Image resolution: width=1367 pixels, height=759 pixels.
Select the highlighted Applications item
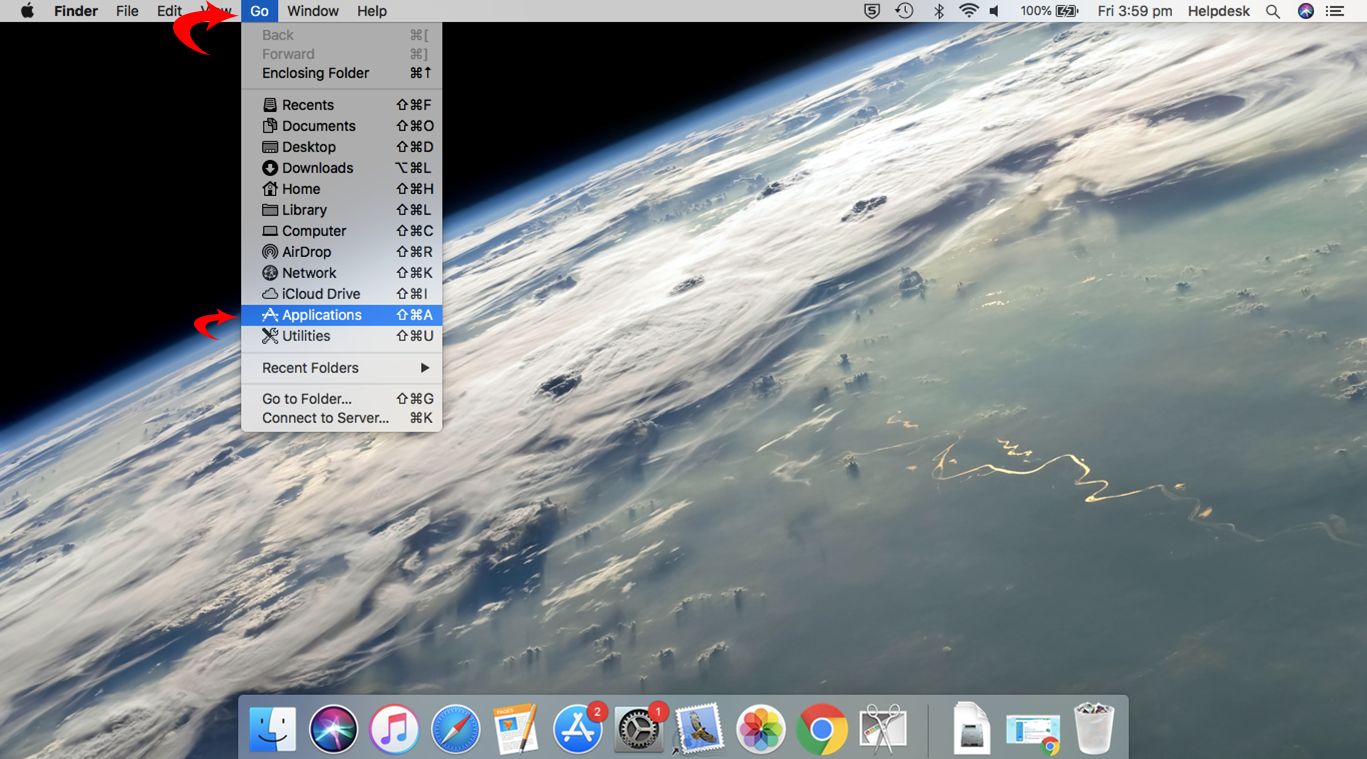coord(342,315)
